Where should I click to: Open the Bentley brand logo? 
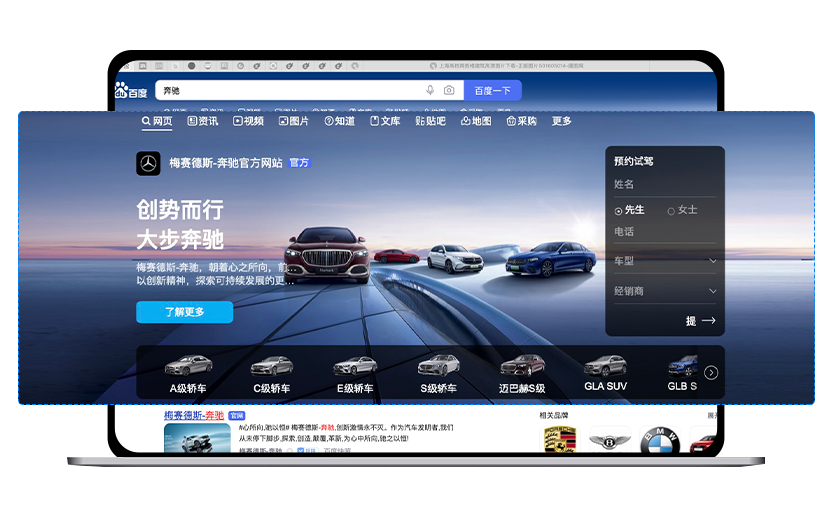[x=609, y=440]
